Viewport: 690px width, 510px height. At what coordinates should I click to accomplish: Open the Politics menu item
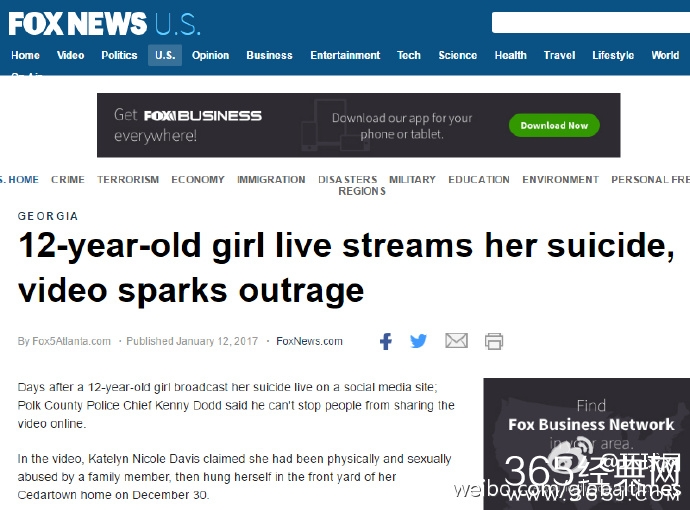[119, 55]
